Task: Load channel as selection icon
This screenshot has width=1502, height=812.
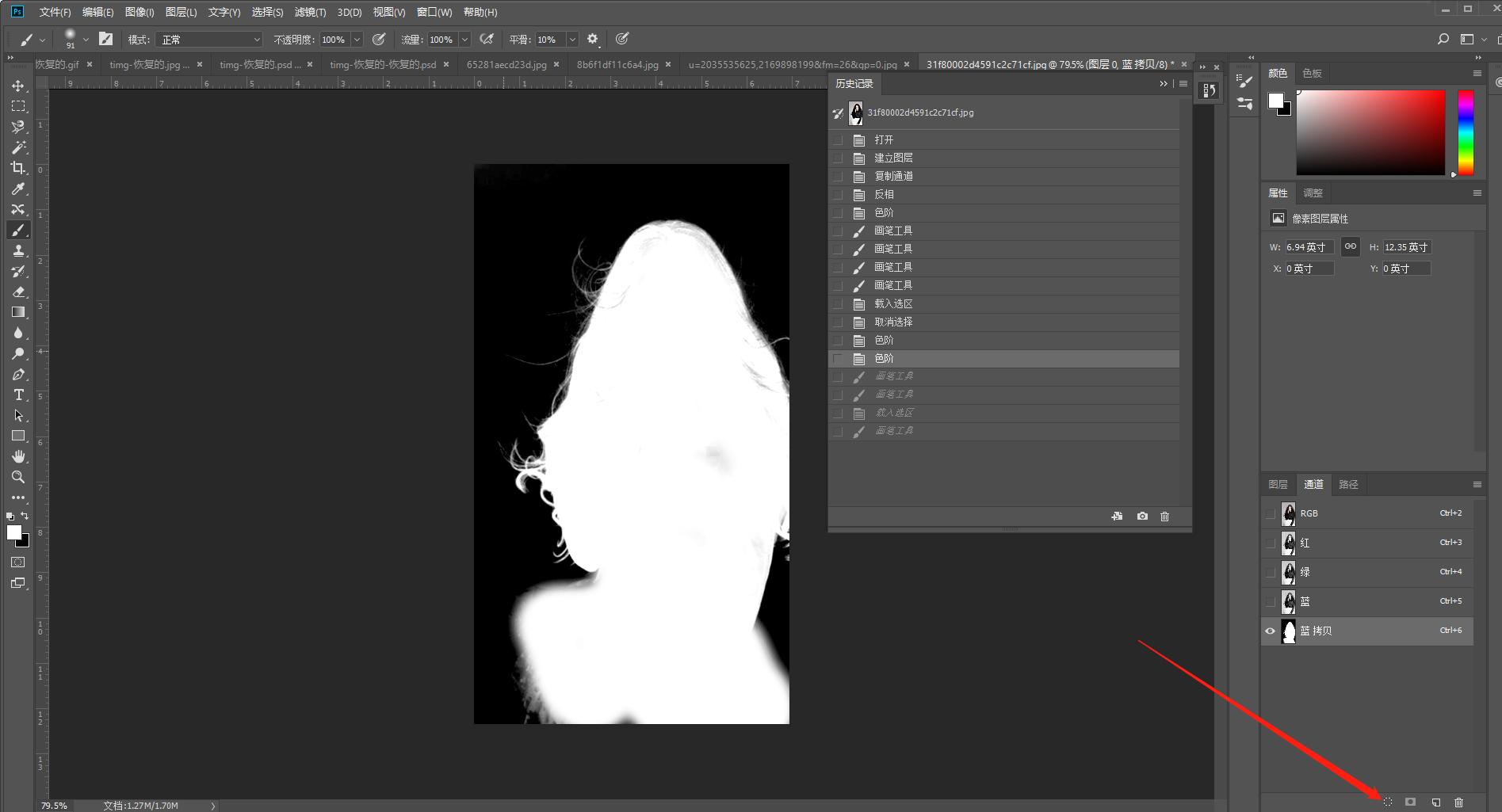Action: [x=1388, y=802]
